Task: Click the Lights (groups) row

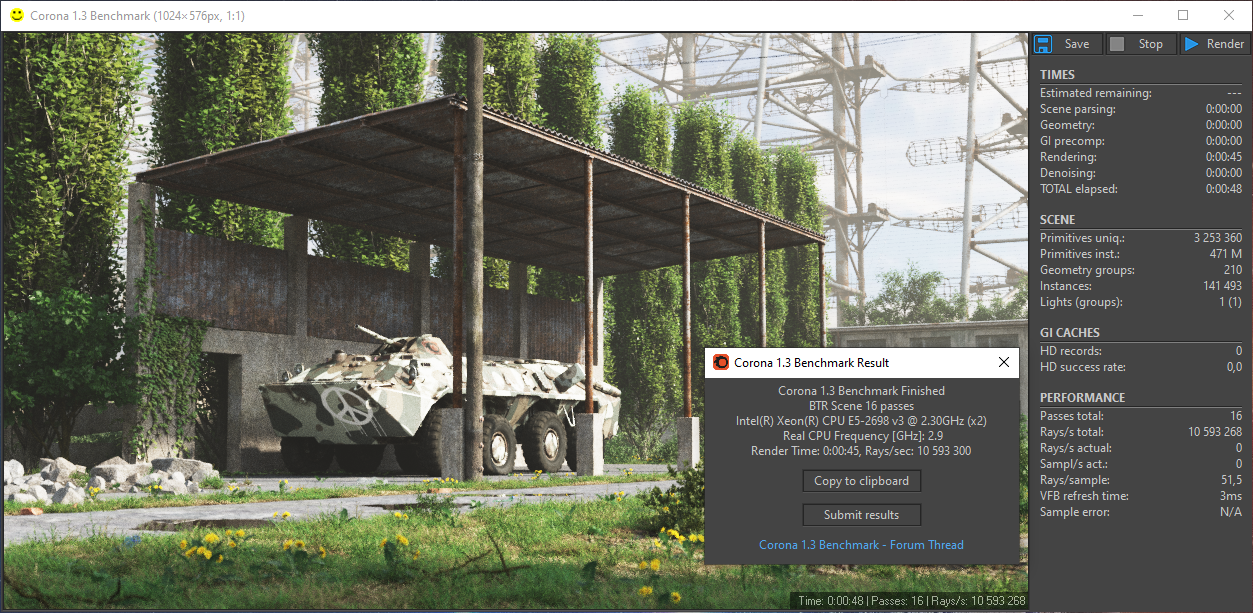Action: (x=1141, y=302)
